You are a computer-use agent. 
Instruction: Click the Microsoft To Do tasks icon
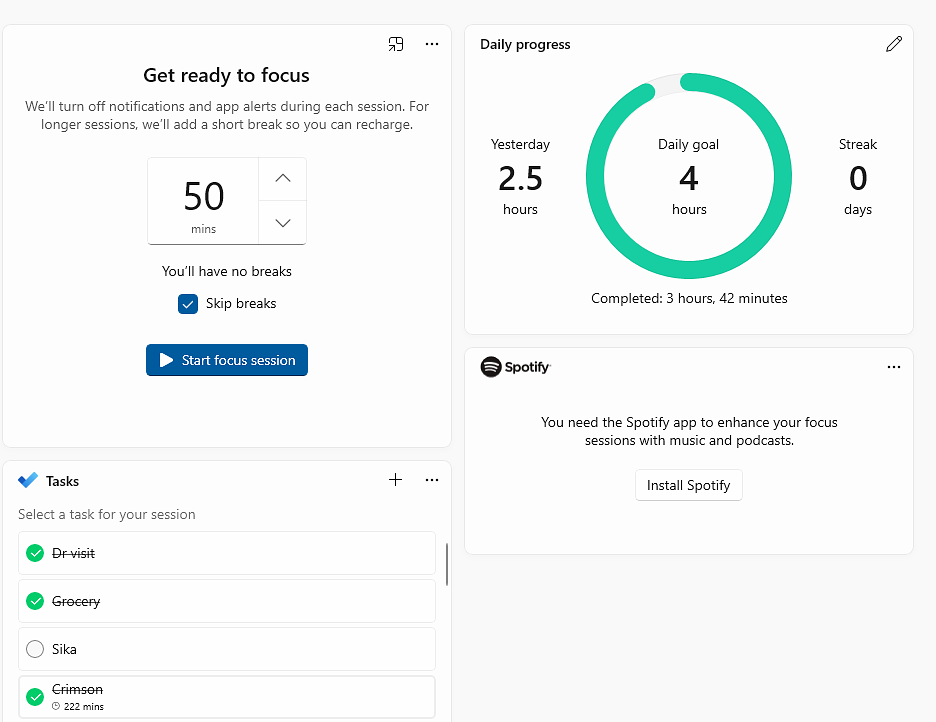coord(28,481)
